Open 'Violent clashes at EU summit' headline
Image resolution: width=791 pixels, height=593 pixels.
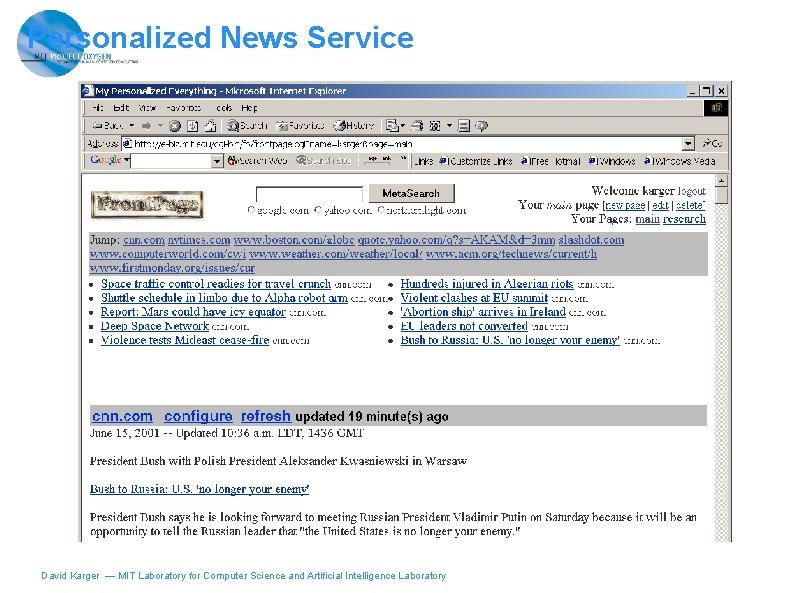[x=474, y=298]
